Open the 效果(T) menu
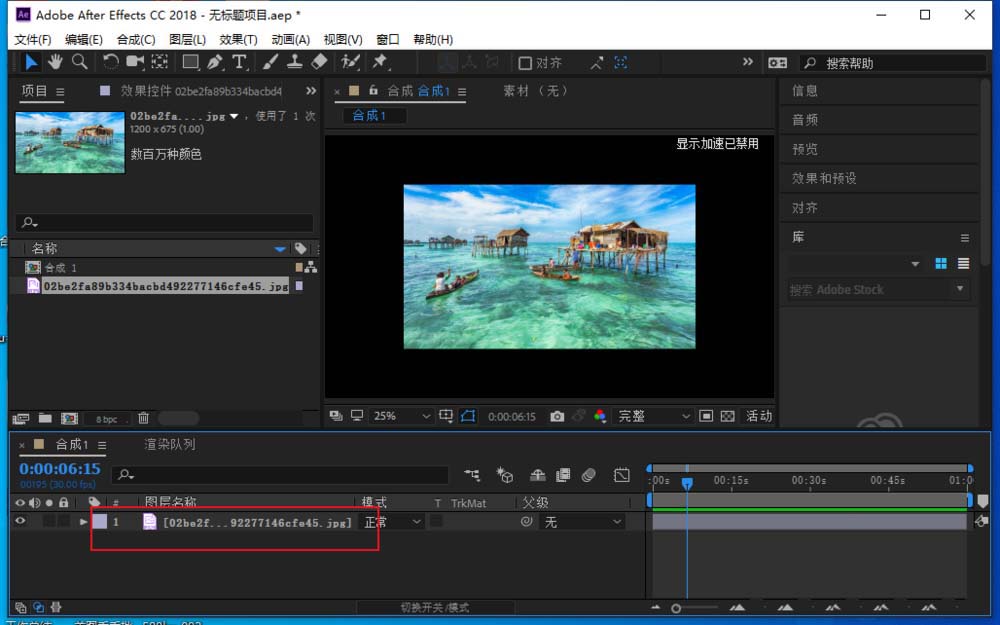The width and height of the screenshot is (1000, 625). click(238, 39)
